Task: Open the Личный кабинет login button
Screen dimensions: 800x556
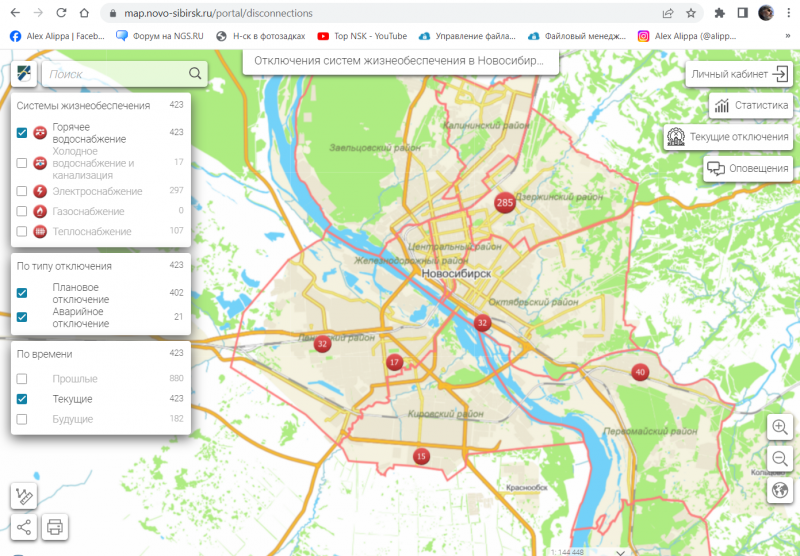Action: click(739, 74)
